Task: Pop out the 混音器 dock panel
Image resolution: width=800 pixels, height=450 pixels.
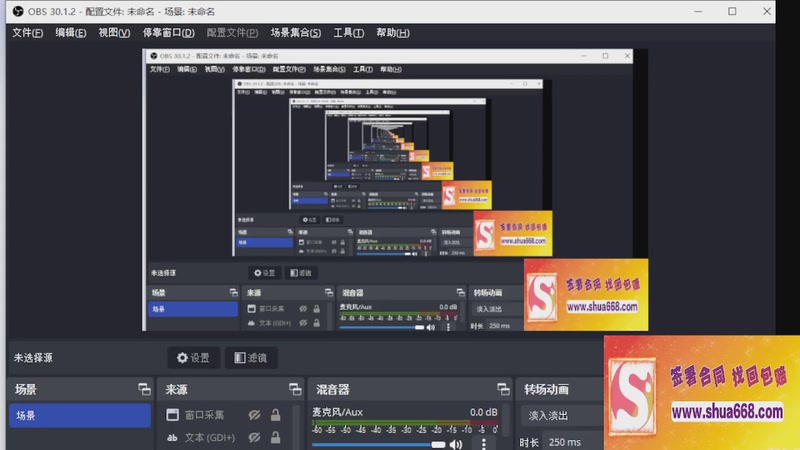Action: tap(503, 390)
